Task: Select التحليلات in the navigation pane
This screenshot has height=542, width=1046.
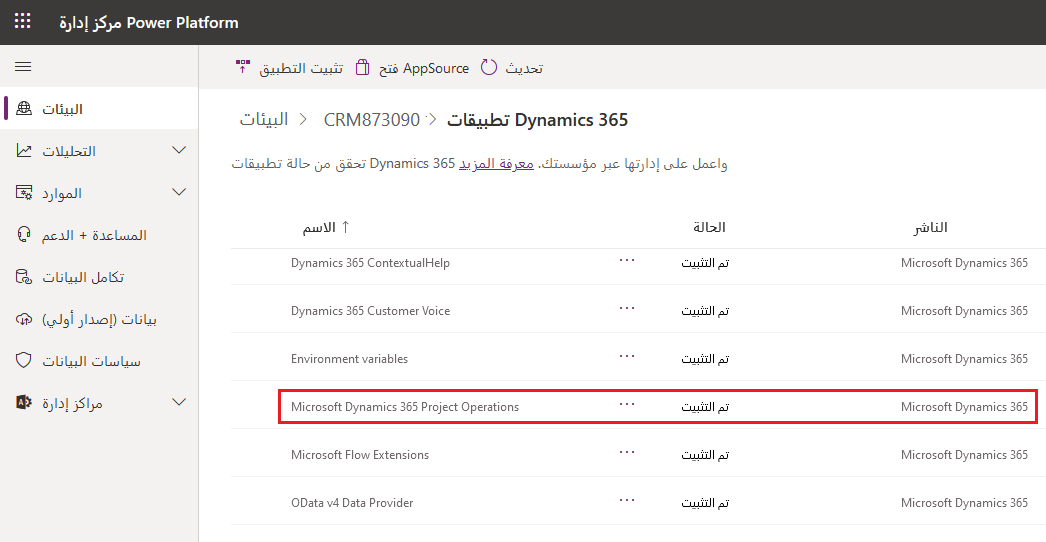Action: tap(99, 151)
